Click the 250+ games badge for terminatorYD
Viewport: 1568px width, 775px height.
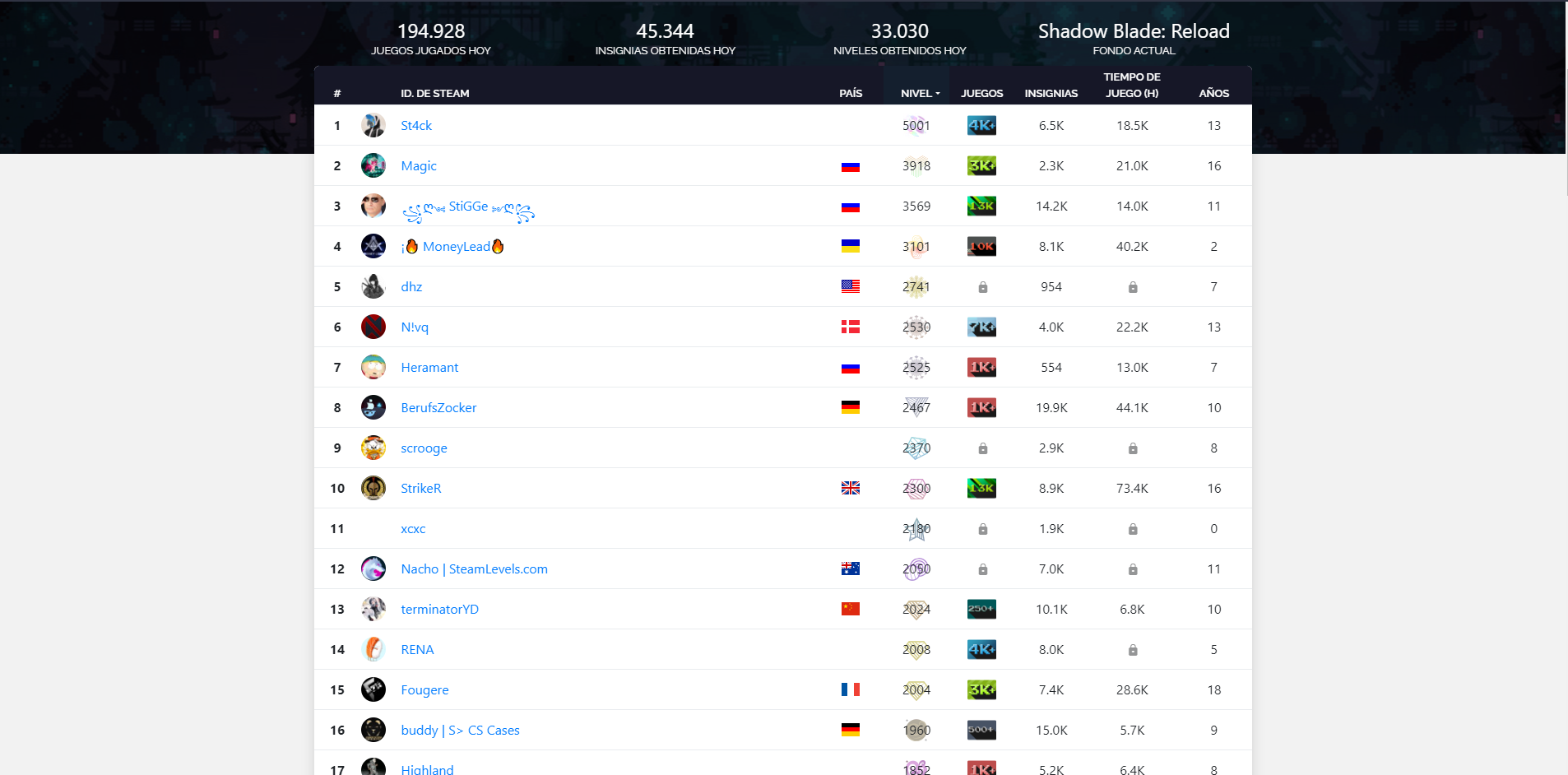point(981,610)
